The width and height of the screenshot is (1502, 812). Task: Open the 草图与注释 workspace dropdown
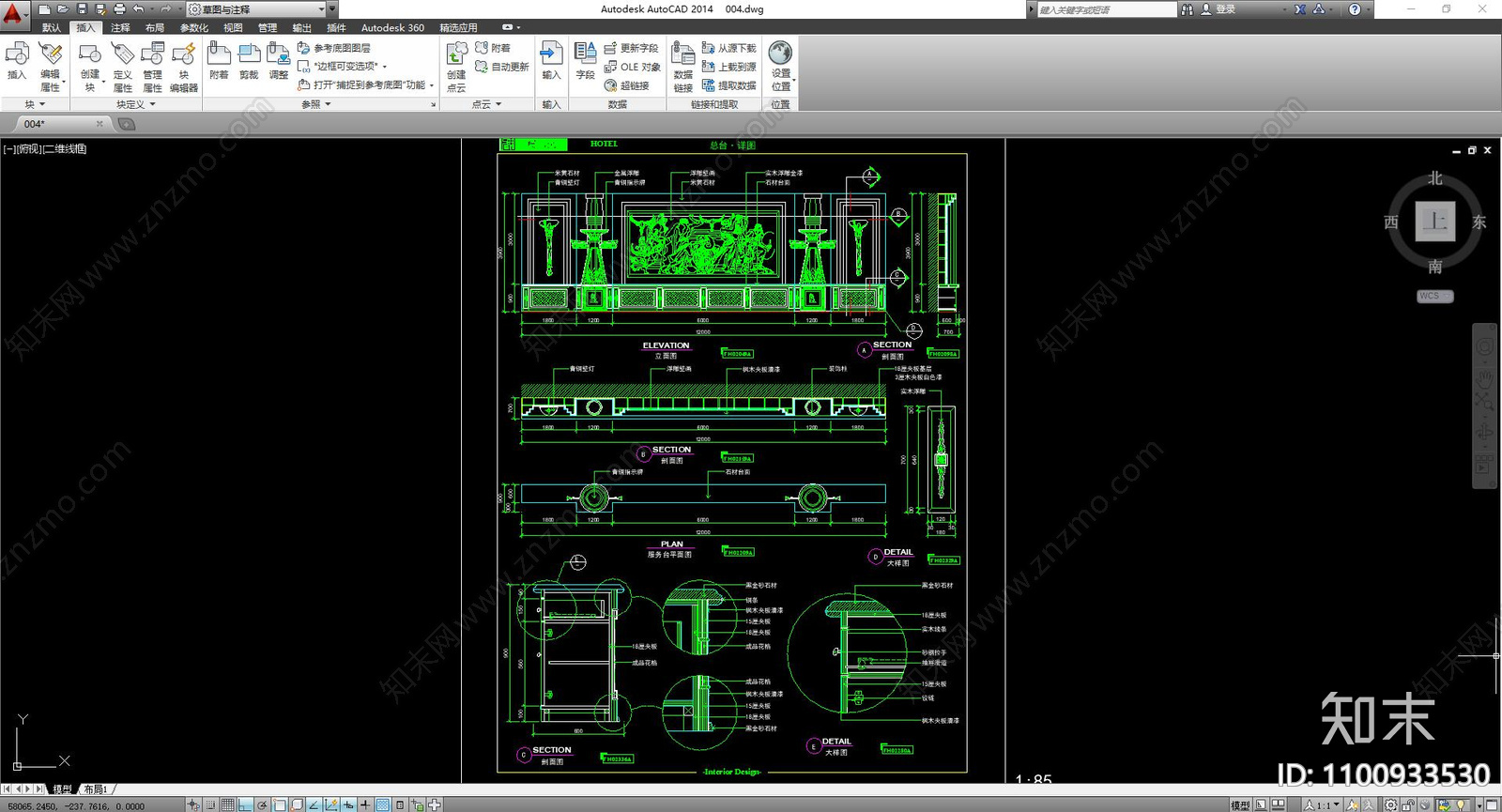(x=256, y=9)
